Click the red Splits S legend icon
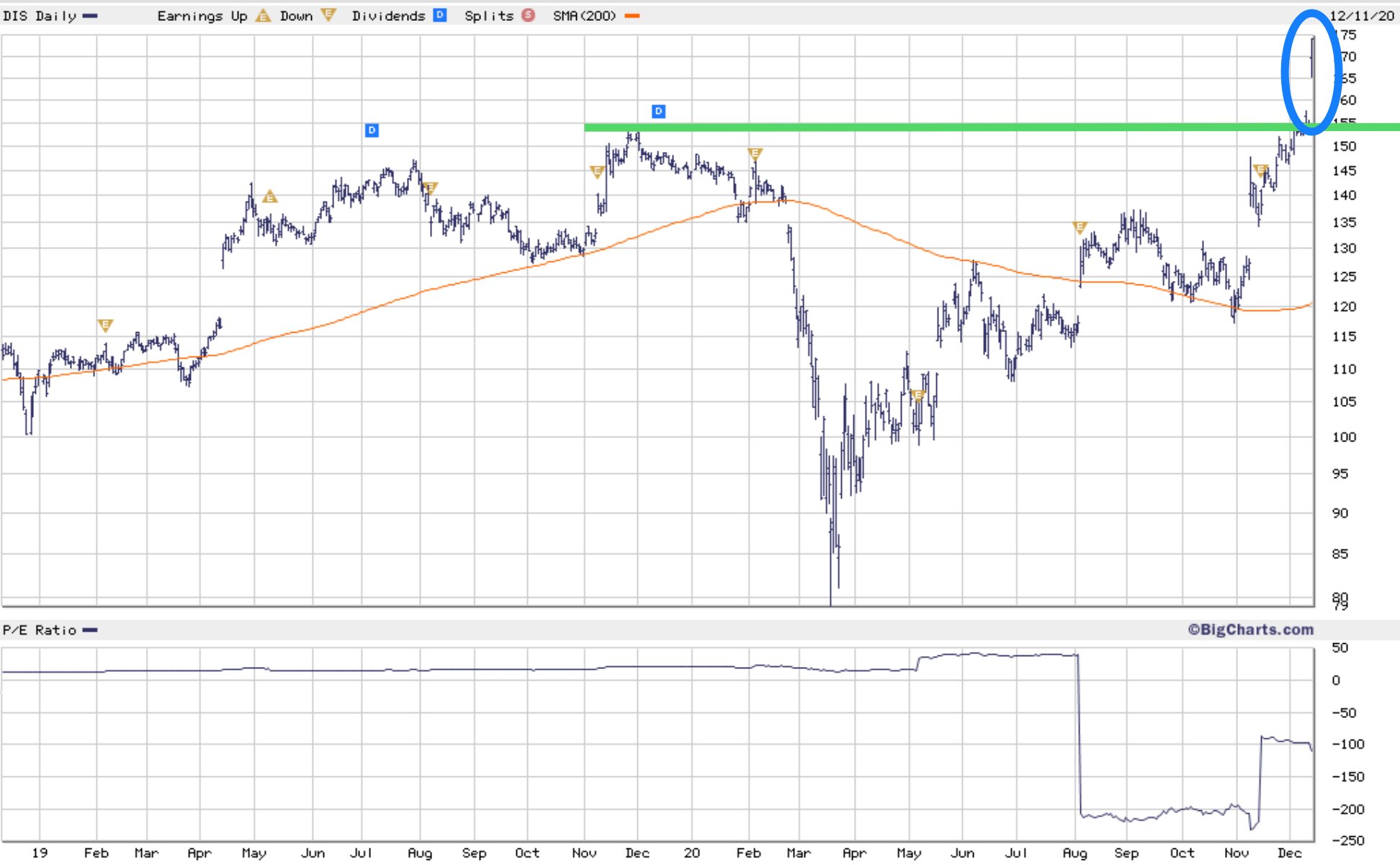This screenshot has height=865, width=1400. point(529,15)
